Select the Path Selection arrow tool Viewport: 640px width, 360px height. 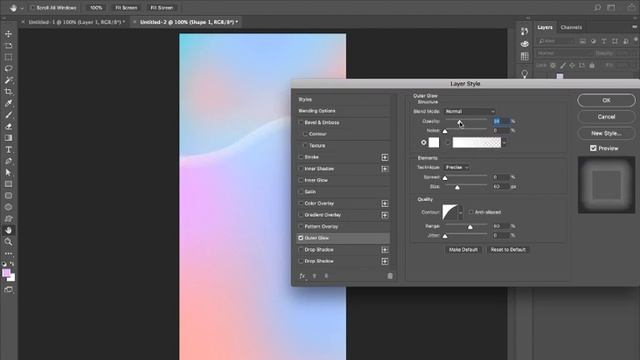pos(8,173)
